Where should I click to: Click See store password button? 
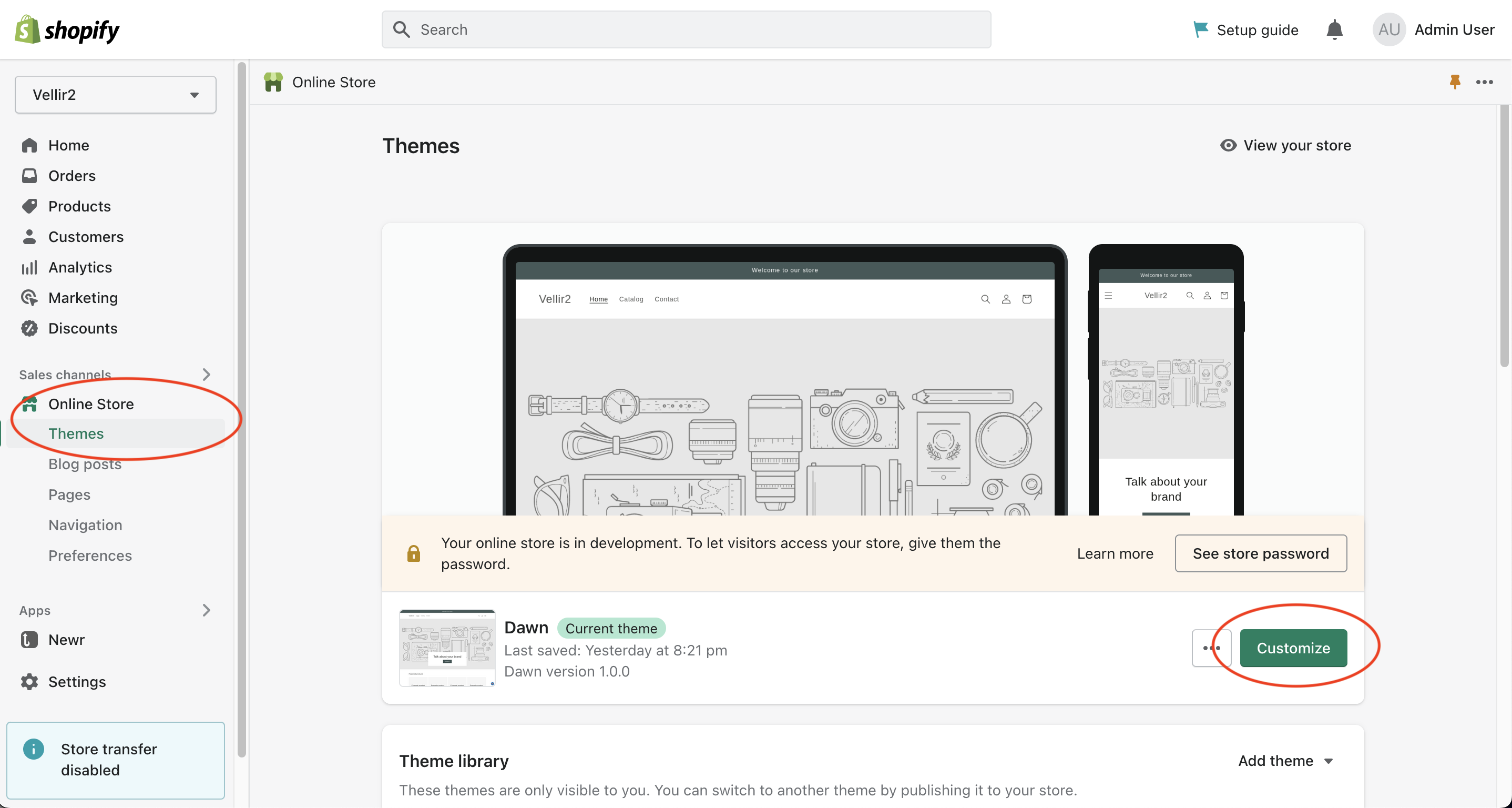[x=1260, y=553]
